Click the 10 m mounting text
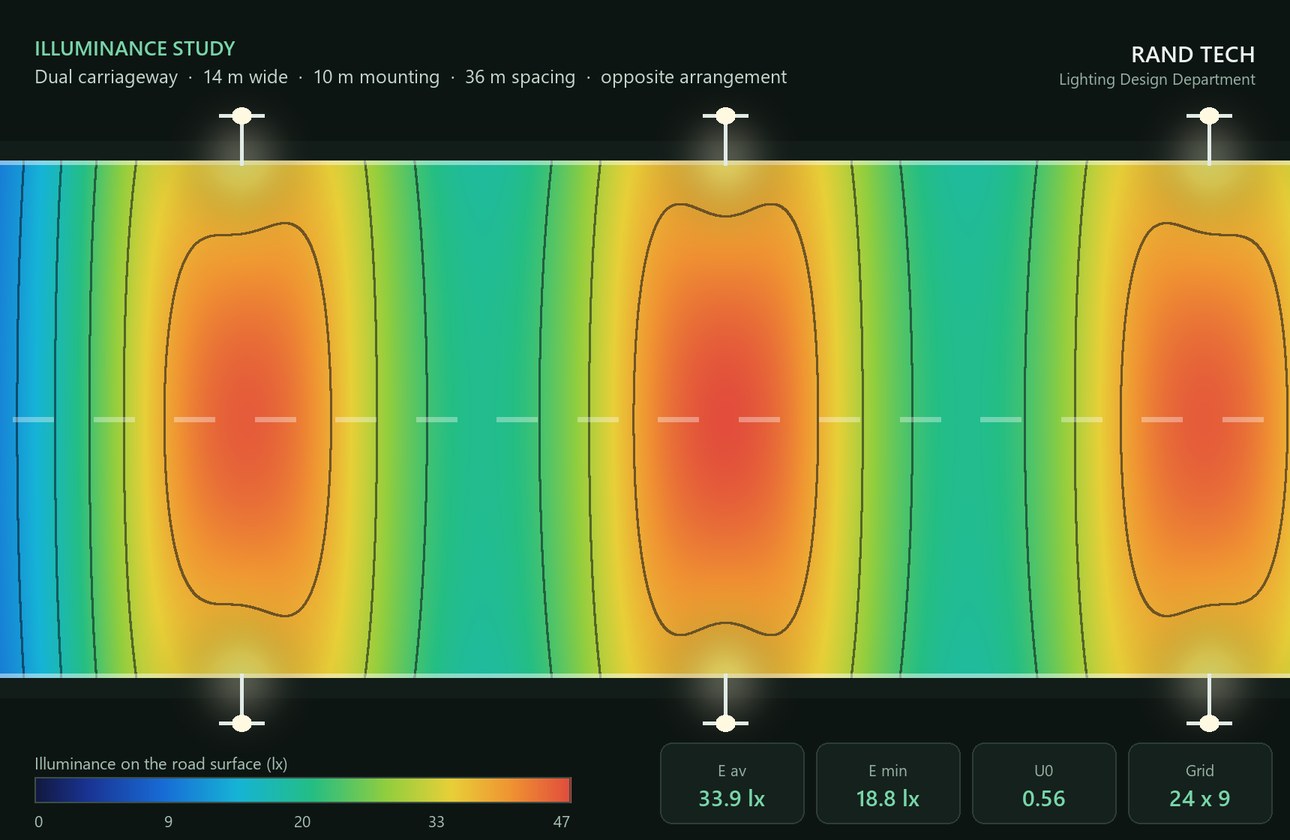This screenshot has width=1290, height=840. click(x=376, y=77)
